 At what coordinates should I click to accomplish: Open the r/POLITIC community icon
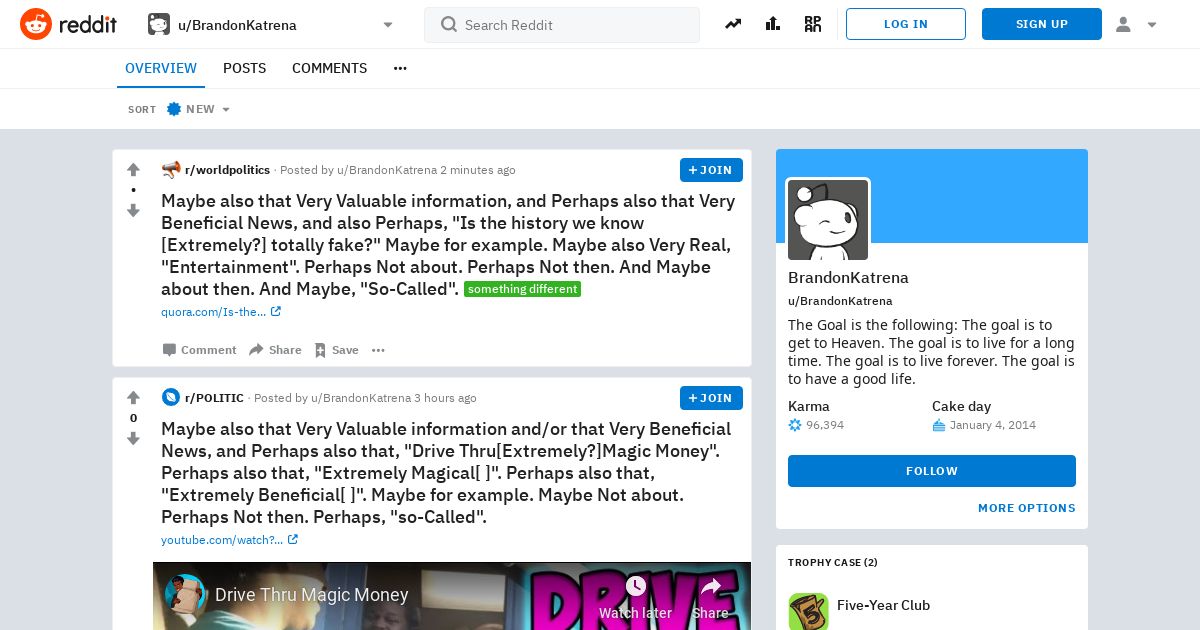[x=171, y=398]
